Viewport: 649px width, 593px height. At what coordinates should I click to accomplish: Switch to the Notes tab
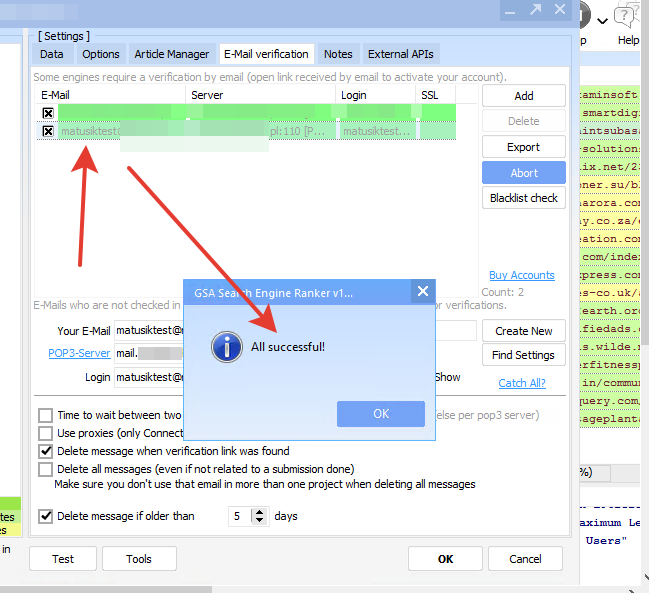pos(338,54)
